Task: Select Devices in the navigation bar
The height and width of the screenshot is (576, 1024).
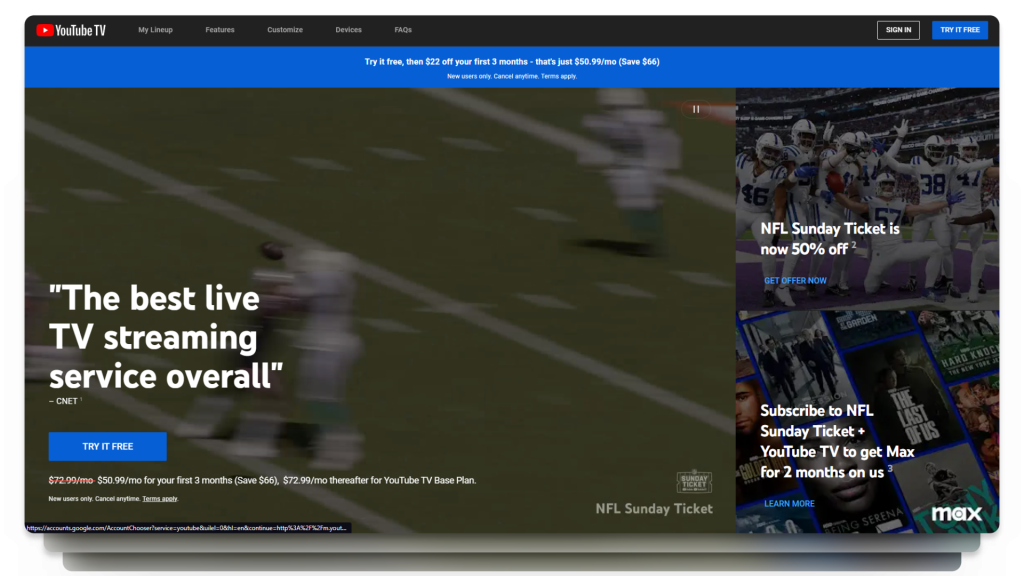Action: coord(349,30)
